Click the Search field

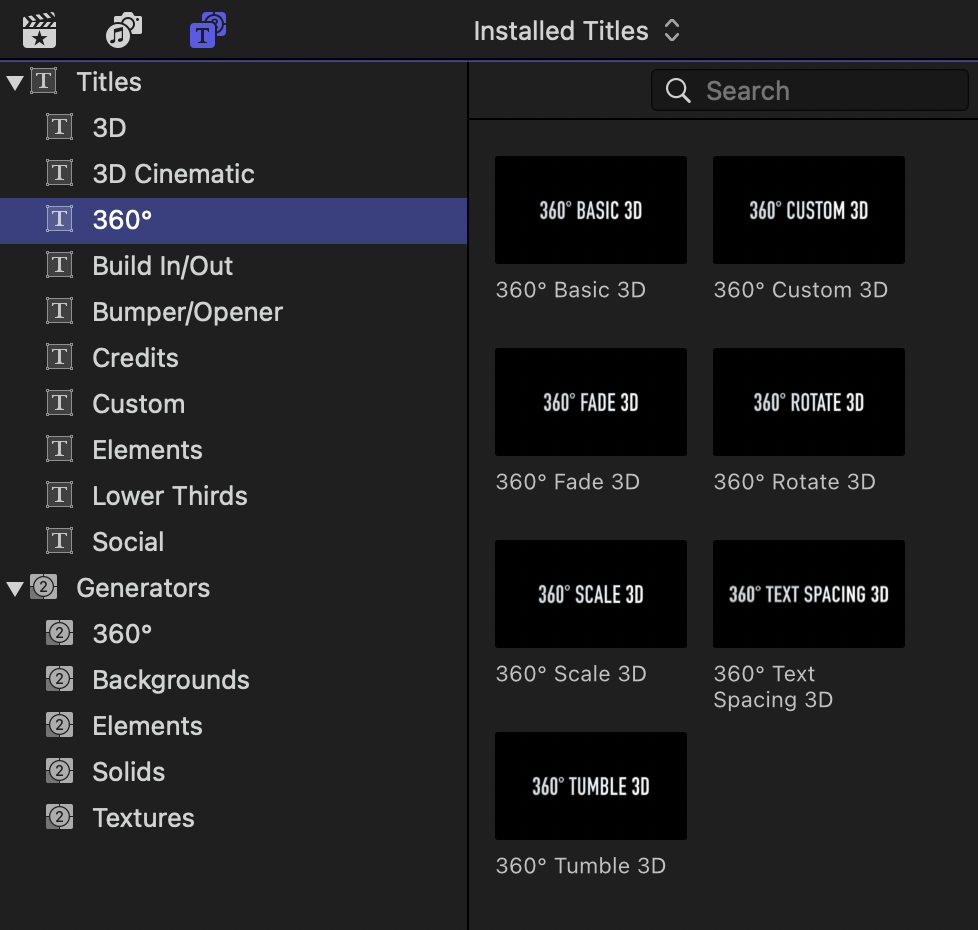coord(810,90)
